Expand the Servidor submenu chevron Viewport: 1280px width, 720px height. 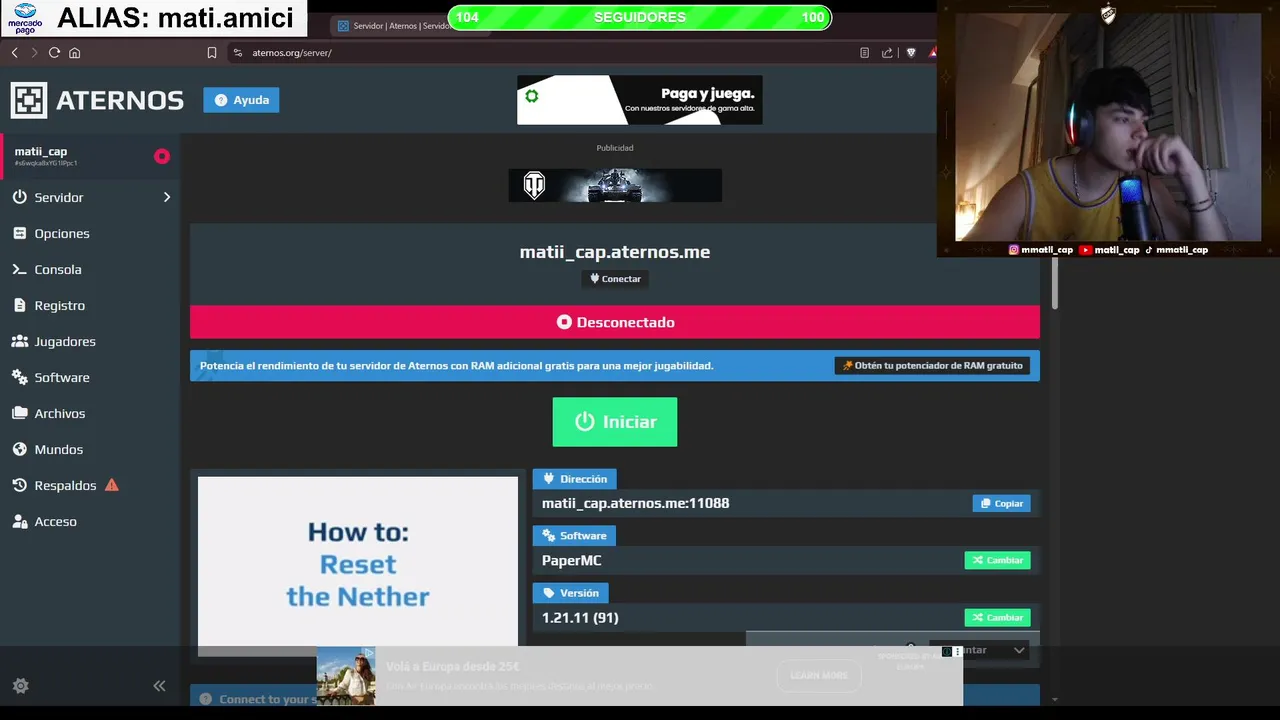click(167, 197)
